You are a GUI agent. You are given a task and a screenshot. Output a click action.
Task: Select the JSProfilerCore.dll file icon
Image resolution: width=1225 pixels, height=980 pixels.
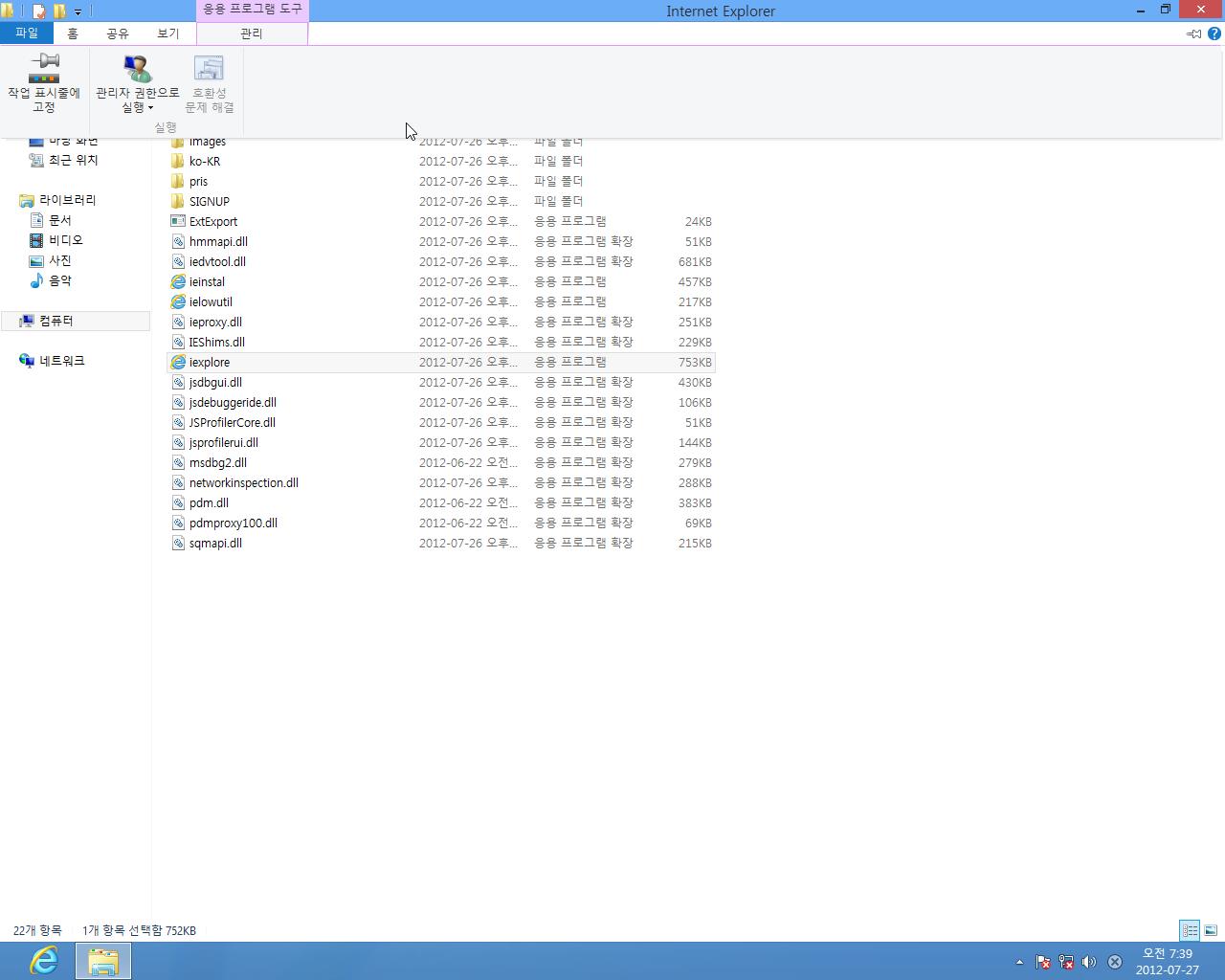tap(178, 422)
